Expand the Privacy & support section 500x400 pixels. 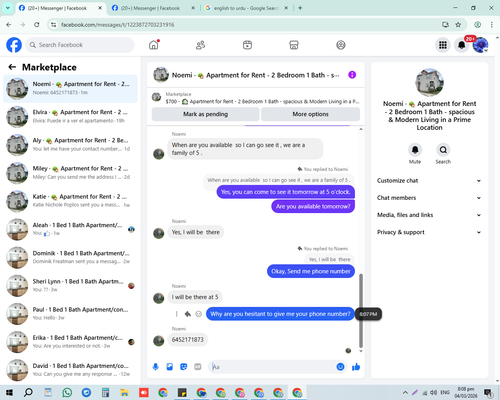429,232
